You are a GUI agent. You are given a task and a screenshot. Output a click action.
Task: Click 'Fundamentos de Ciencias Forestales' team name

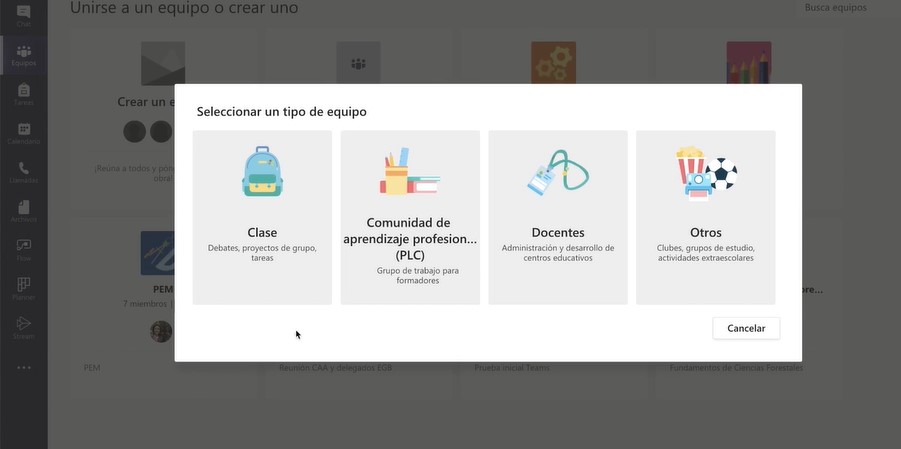point(736,368)
